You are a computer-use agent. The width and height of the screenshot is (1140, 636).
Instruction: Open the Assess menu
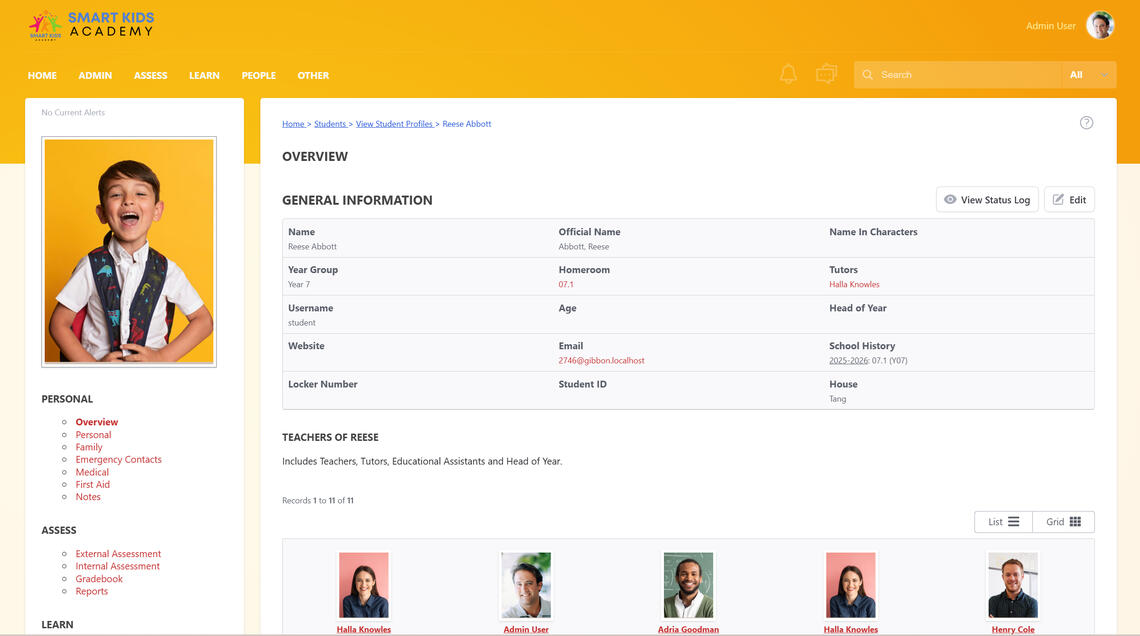pyautogui.click(x=151, y=76)
